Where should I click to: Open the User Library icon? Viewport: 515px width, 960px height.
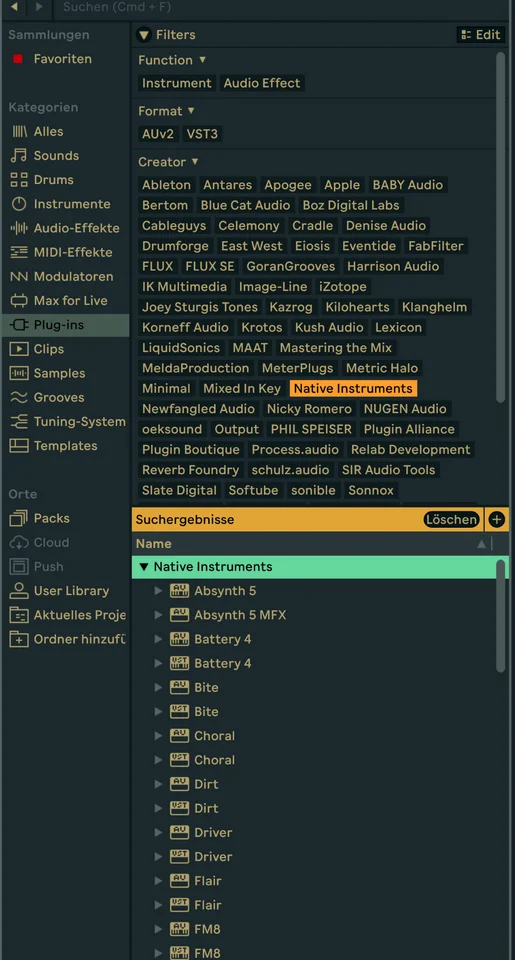(x=19, y=591)
